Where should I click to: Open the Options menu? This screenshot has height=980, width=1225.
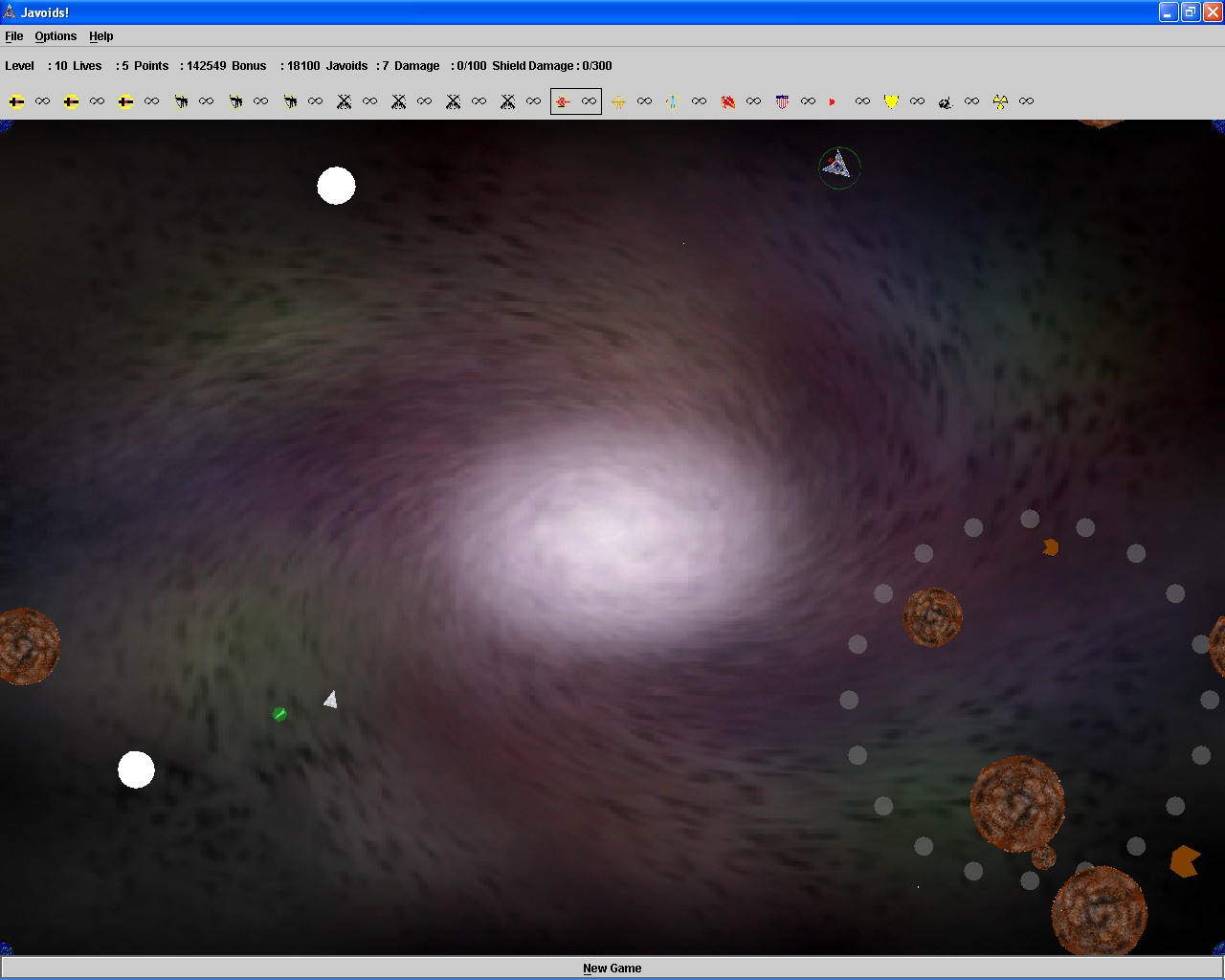pyautogui.click(x=56, y=36)
